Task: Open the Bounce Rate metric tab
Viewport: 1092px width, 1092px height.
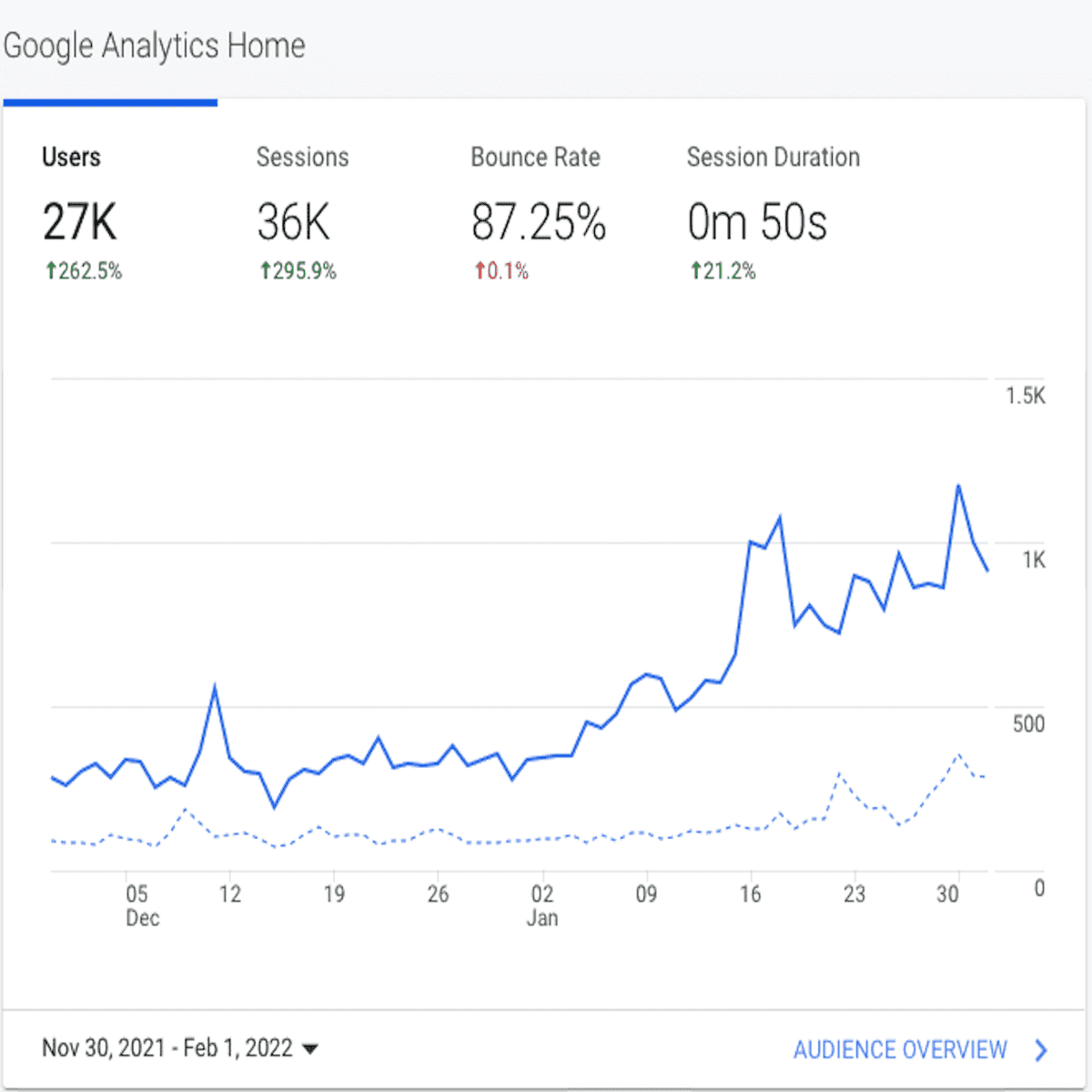Action: click(539, 214)
